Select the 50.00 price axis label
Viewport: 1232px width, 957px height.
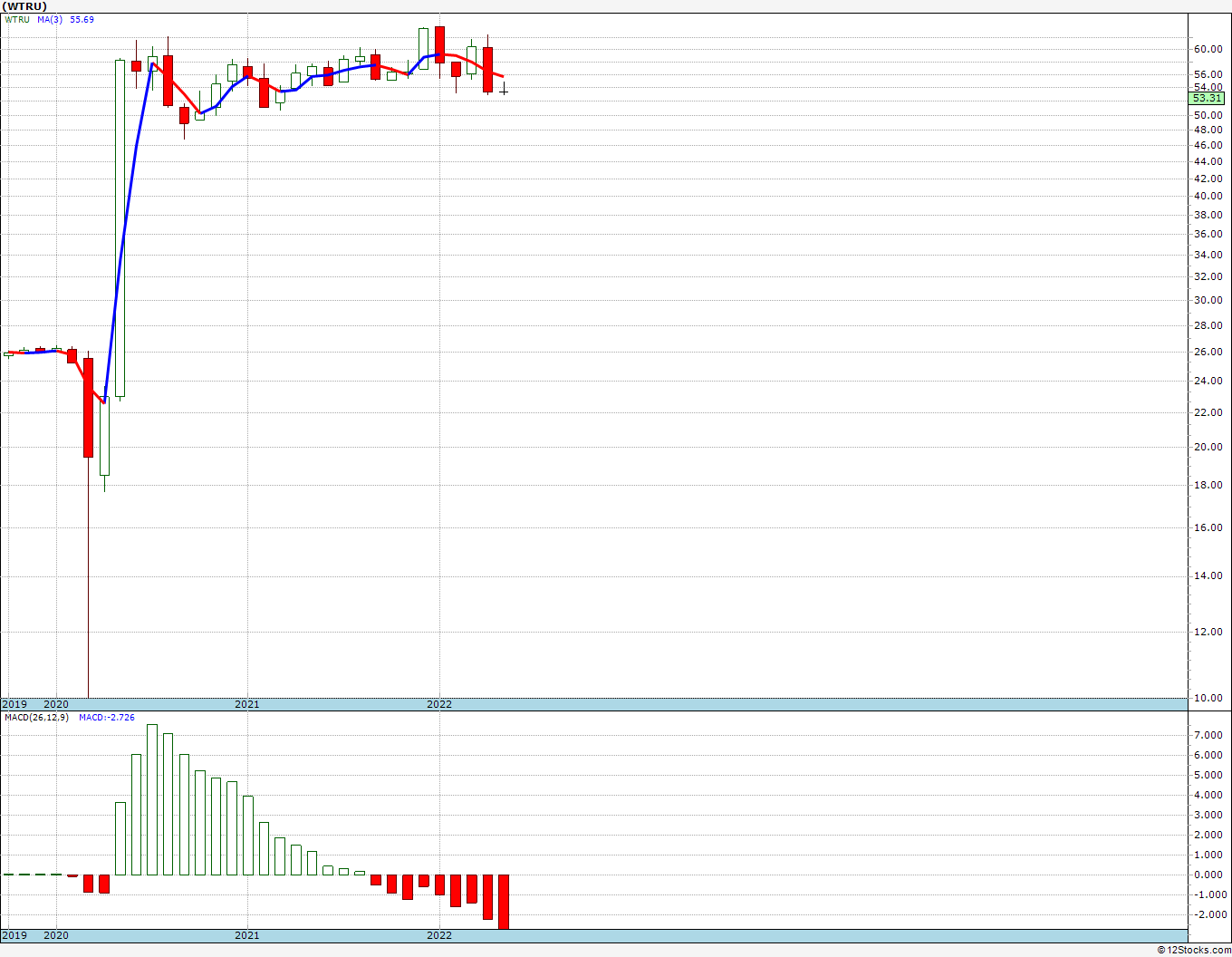pos(1208,116)
